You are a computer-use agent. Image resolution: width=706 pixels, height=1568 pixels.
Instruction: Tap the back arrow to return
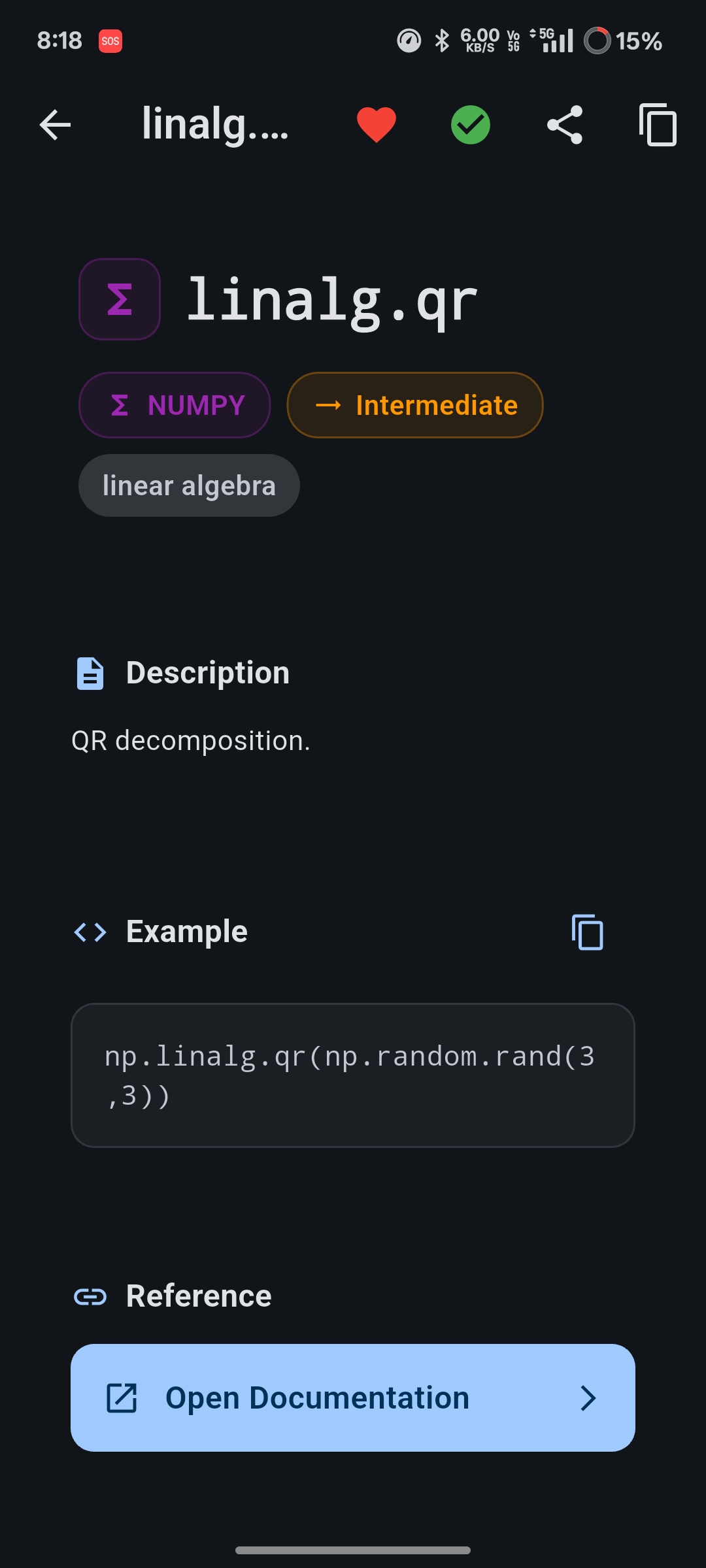[x=54, y=125]
